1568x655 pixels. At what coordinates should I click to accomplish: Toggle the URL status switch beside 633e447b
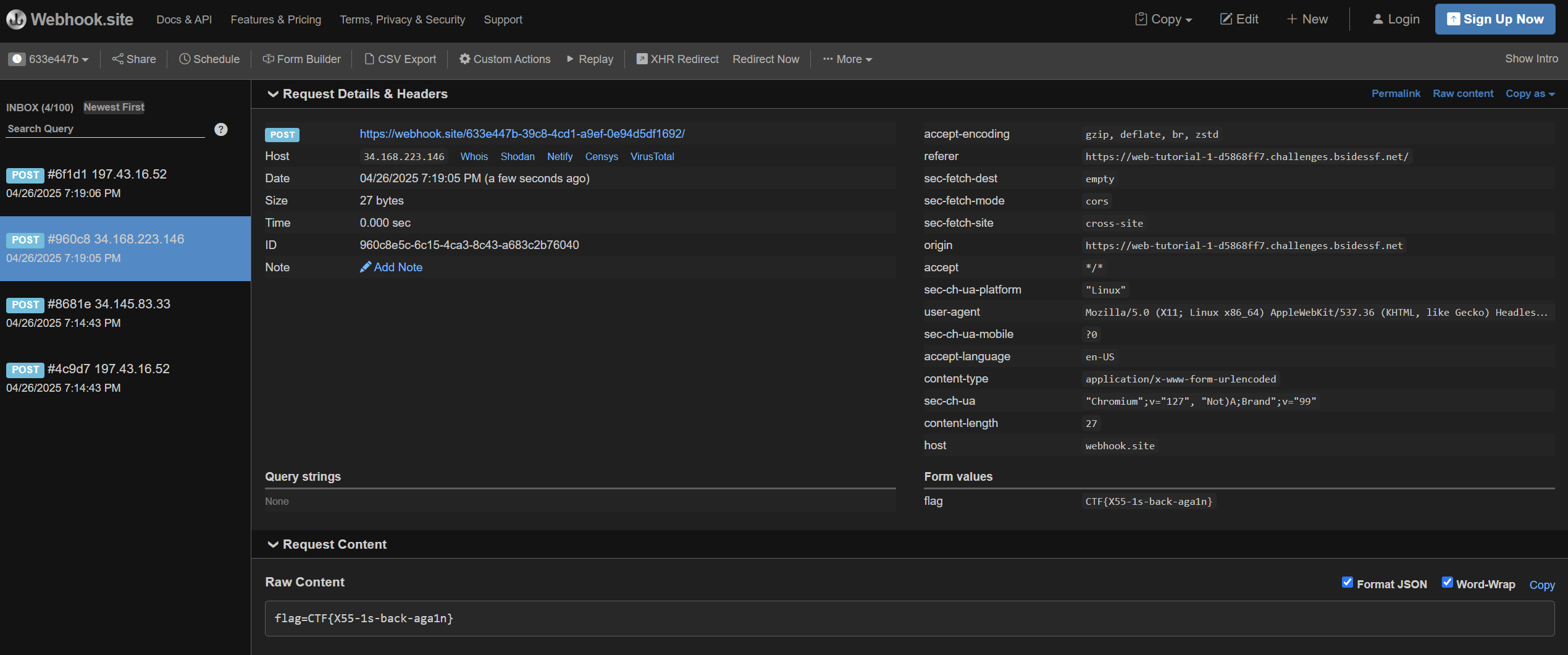17,59
